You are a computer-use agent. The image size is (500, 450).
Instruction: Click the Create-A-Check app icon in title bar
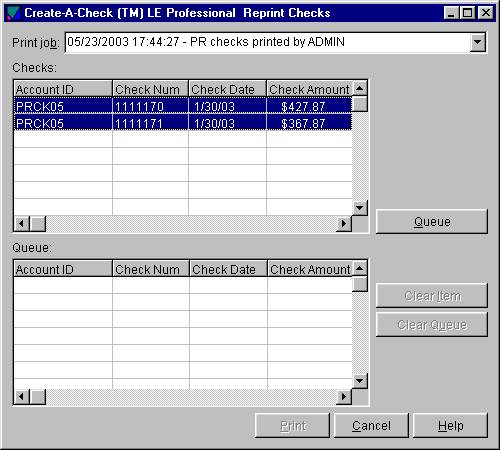click(x=13, y=13)
